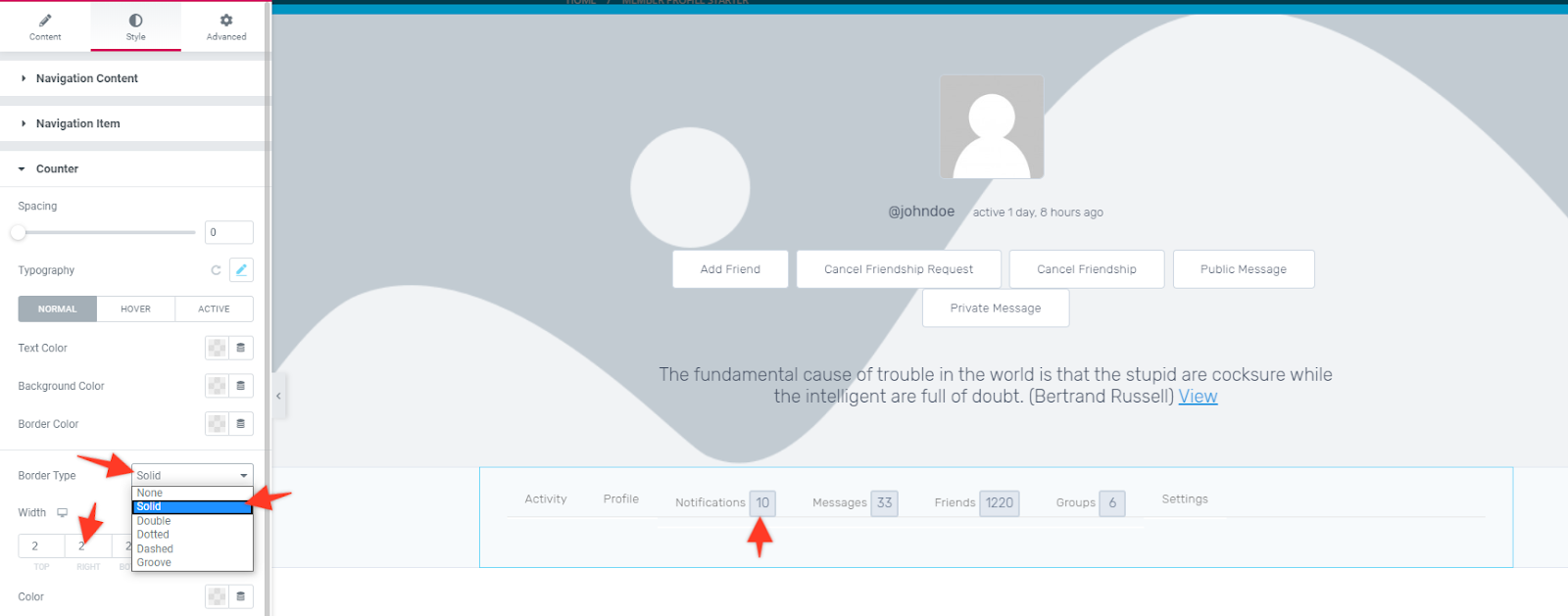Open the Text Color swatch
1568x616 pixels.
pyautogui.click(x=217, y=348)
